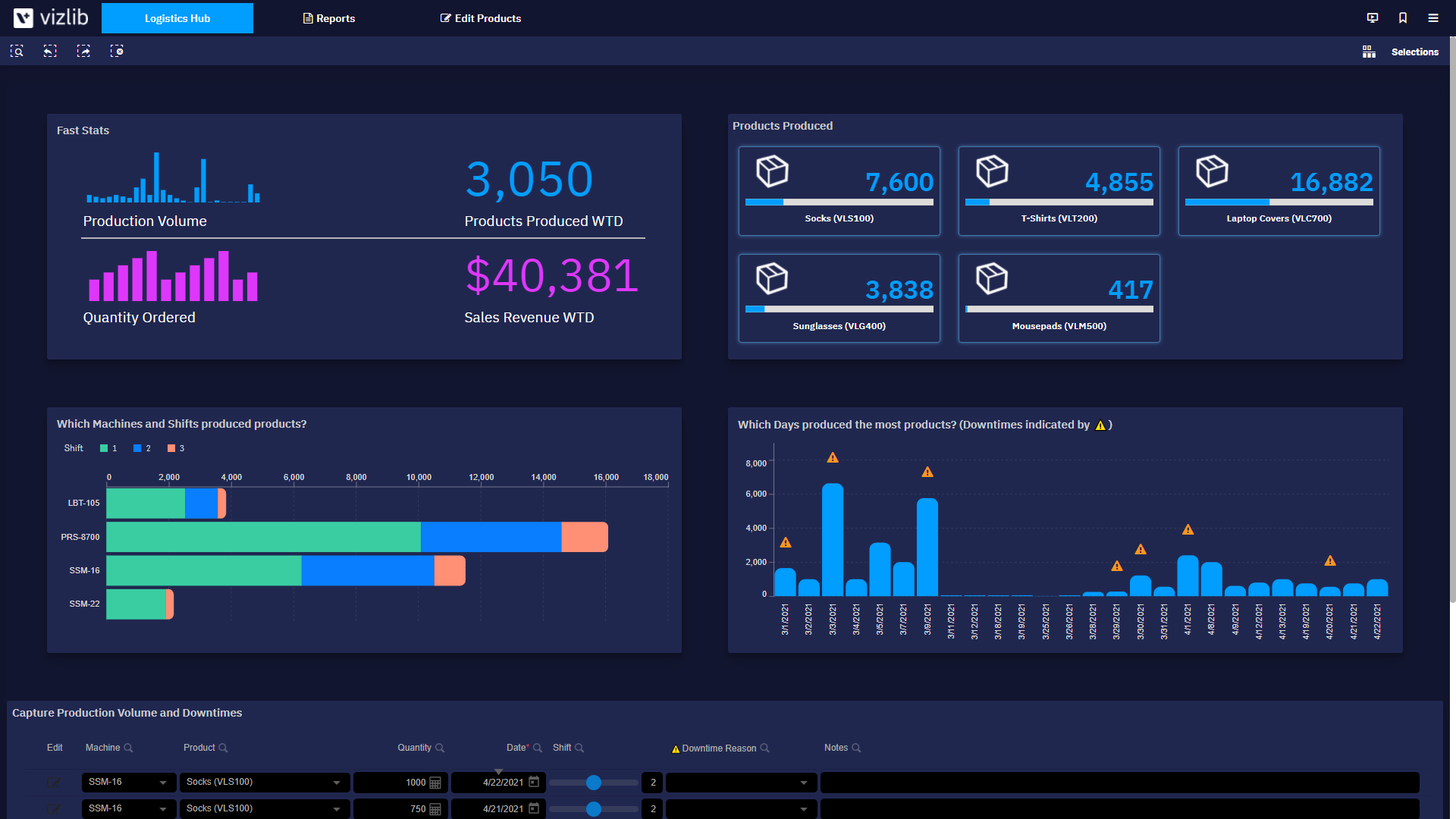Click the Socks (VLS100) box icon

[772, 171]
